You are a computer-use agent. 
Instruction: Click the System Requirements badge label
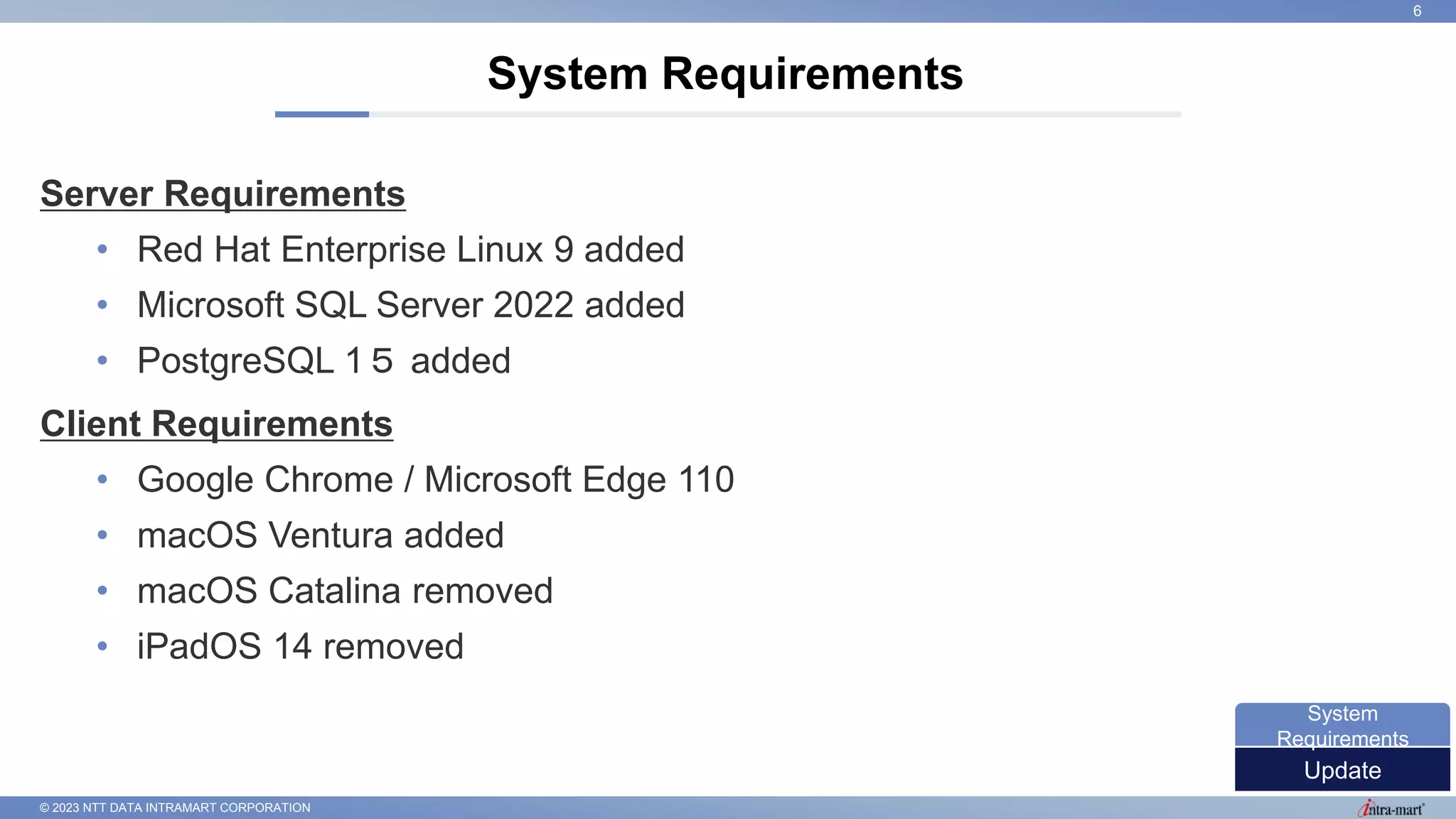[1342, 725]
